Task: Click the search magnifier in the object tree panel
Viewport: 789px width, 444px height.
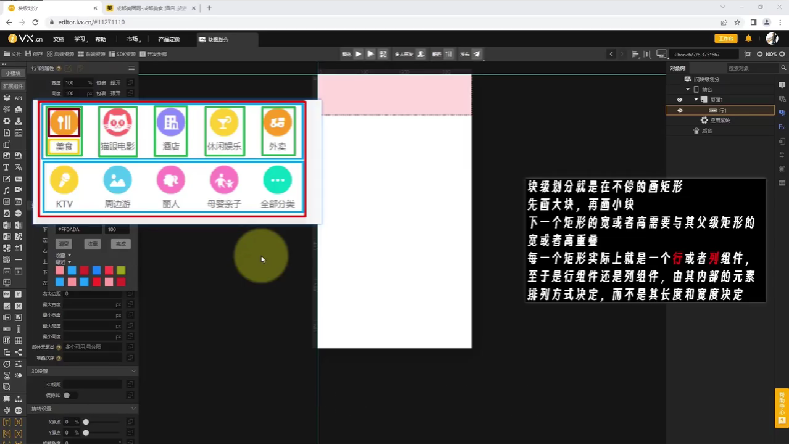Action: (x=783, y=68)
